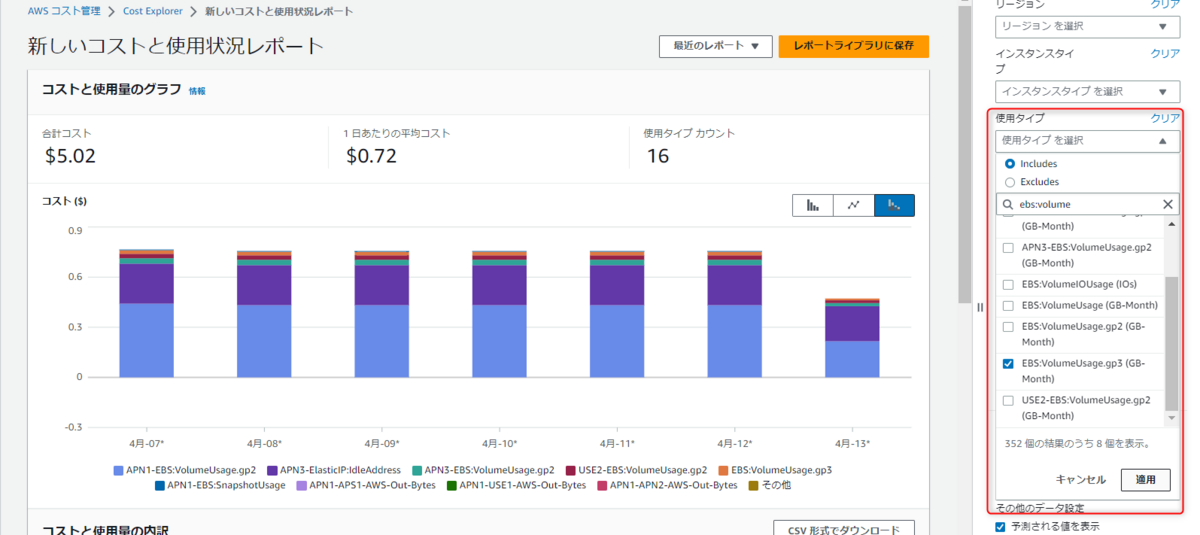This screenshot has width=1200, height=535.
Task: Select the Includes radio button
Action: click(x=1009, y=163)
